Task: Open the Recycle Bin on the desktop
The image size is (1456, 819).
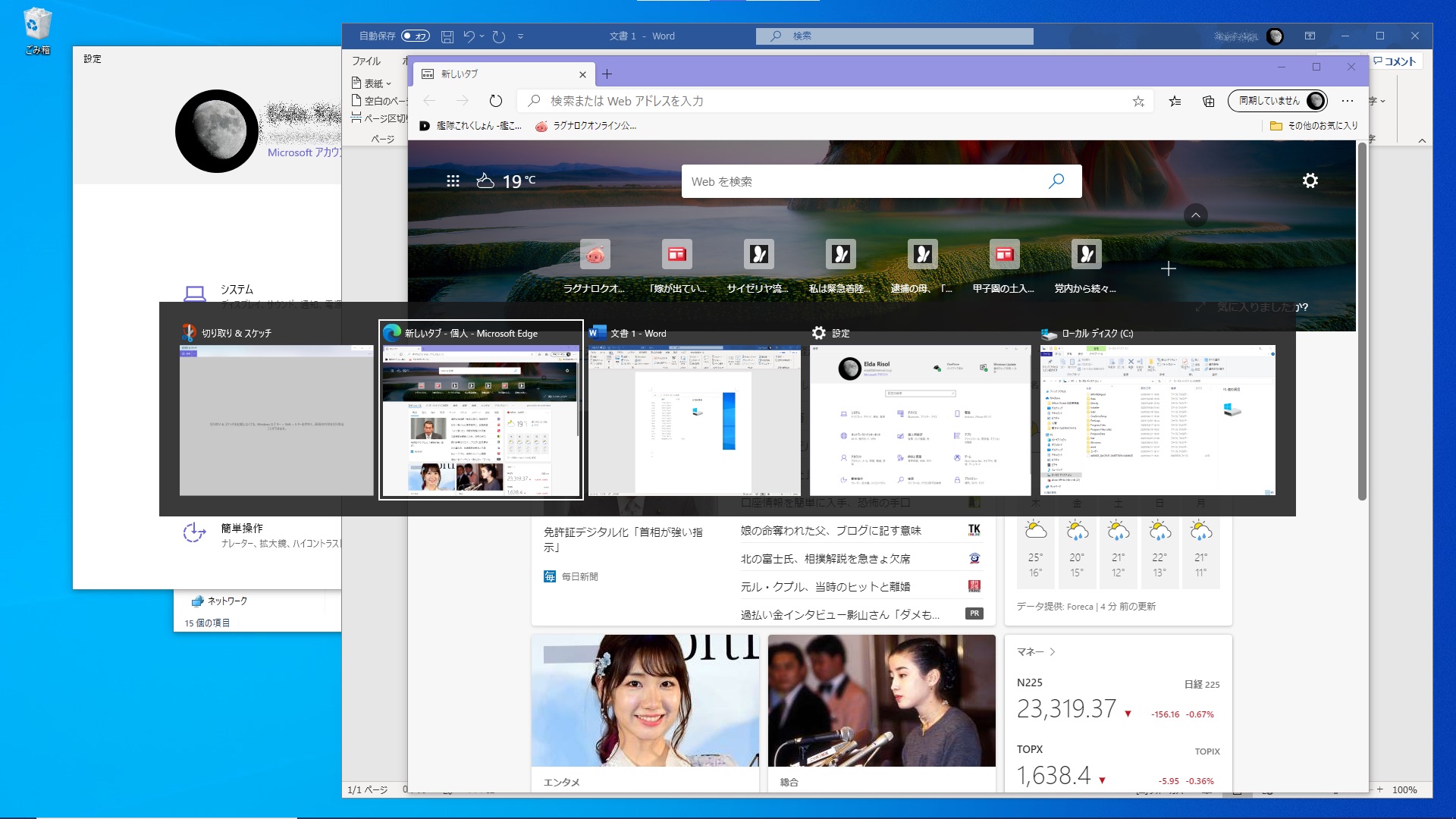Action: click(37, 31)
